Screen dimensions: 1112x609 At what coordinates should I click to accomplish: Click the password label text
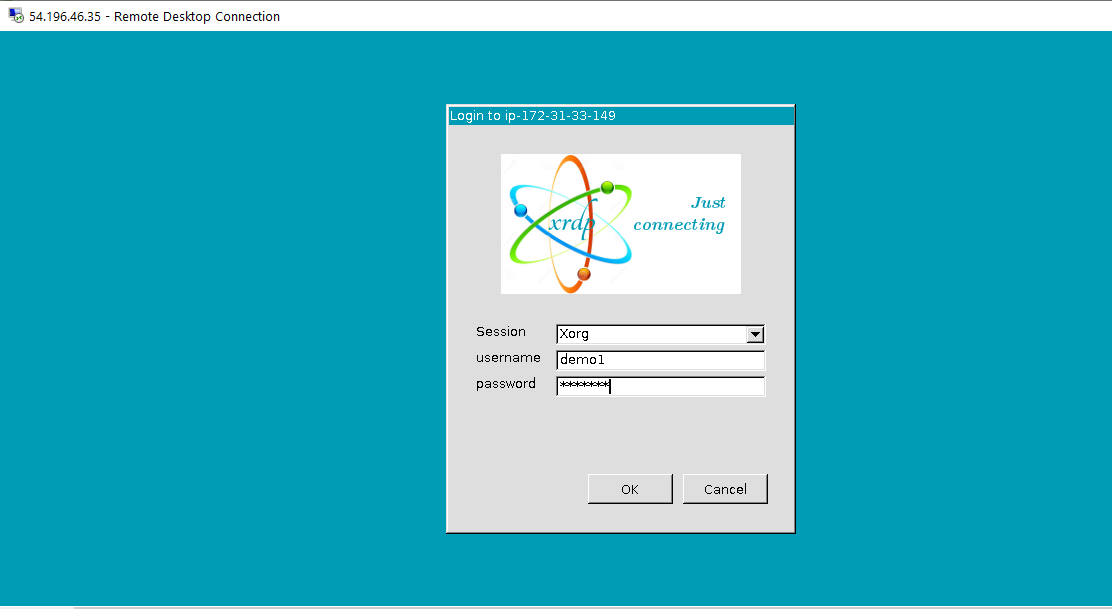point(506,384)
